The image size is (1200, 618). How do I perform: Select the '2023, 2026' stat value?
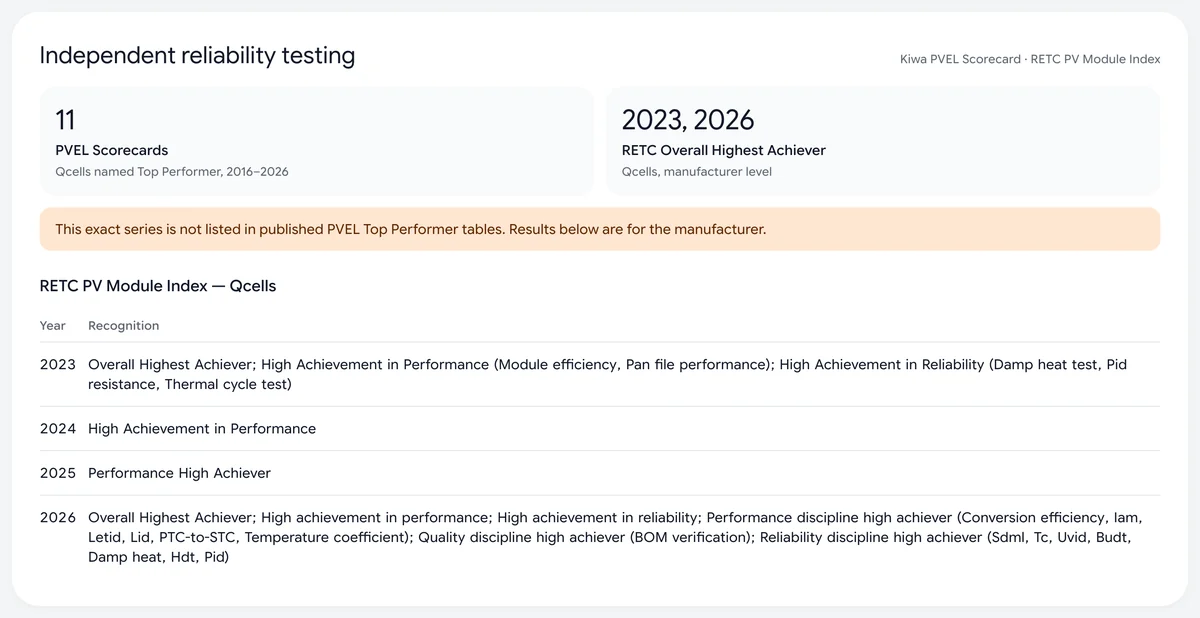pos(688,120)
